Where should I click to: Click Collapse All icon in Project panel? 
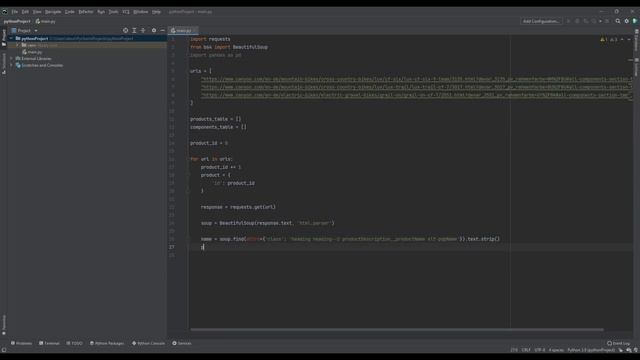[x=143, y=31]
